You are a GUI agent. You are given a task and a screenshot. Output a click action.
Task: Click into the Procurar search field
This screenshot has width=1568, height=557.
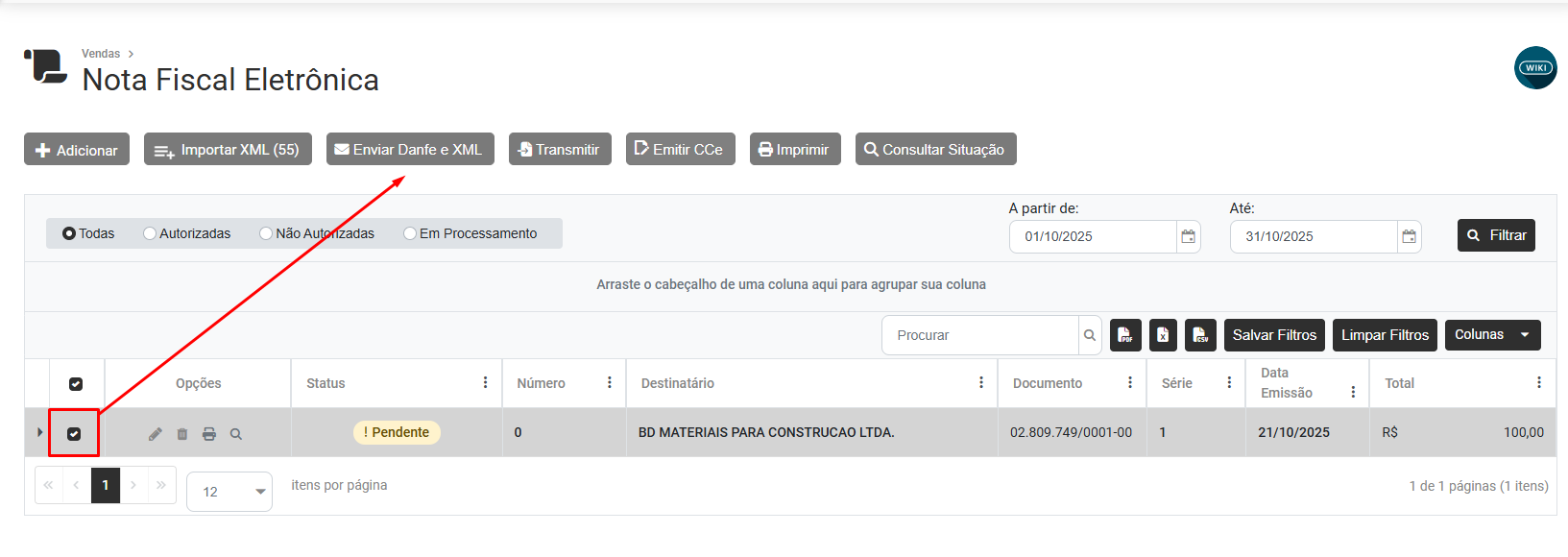click(x=980, y=335)
